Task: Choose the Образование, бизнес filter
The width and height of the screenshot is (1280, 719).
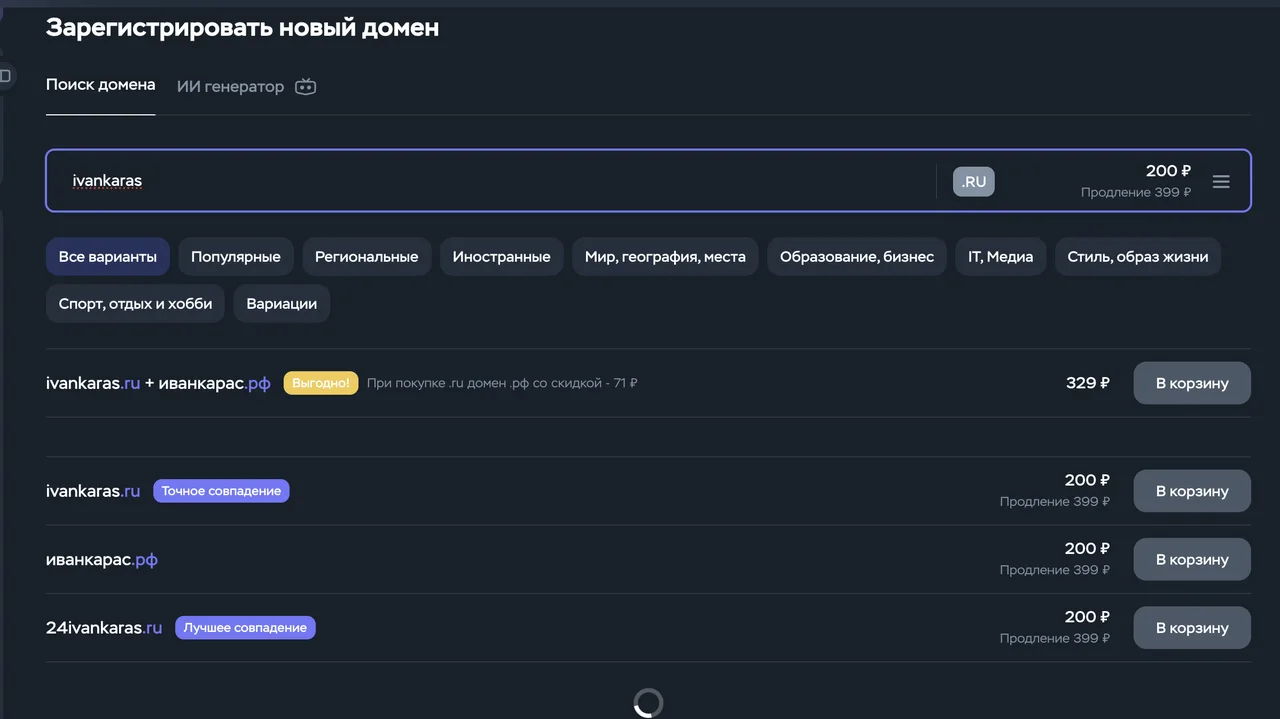Action: click(x=857, y=257)
